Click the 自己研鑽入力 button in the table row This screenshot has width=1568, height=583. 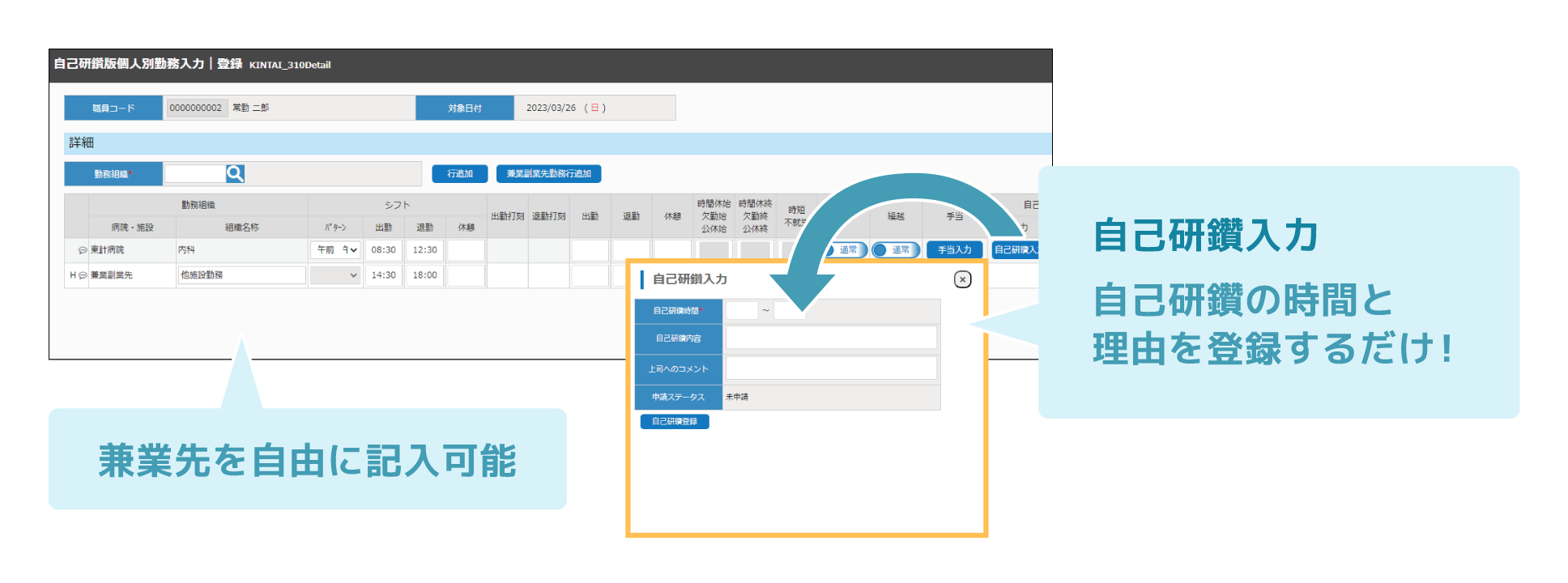pos(1015,250)
